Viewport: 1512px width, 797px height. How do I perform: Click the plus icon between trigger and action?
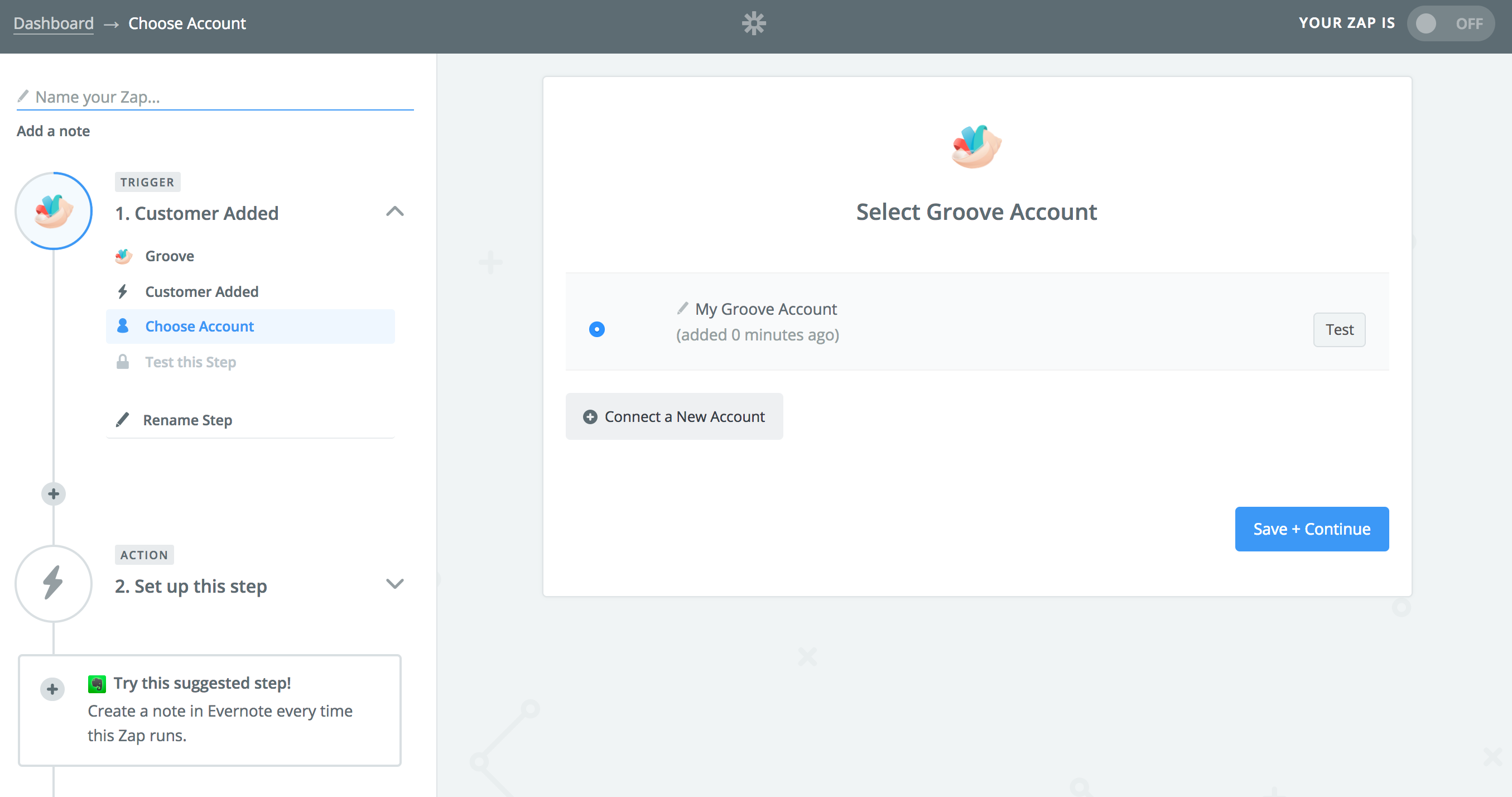pos(54,494)
